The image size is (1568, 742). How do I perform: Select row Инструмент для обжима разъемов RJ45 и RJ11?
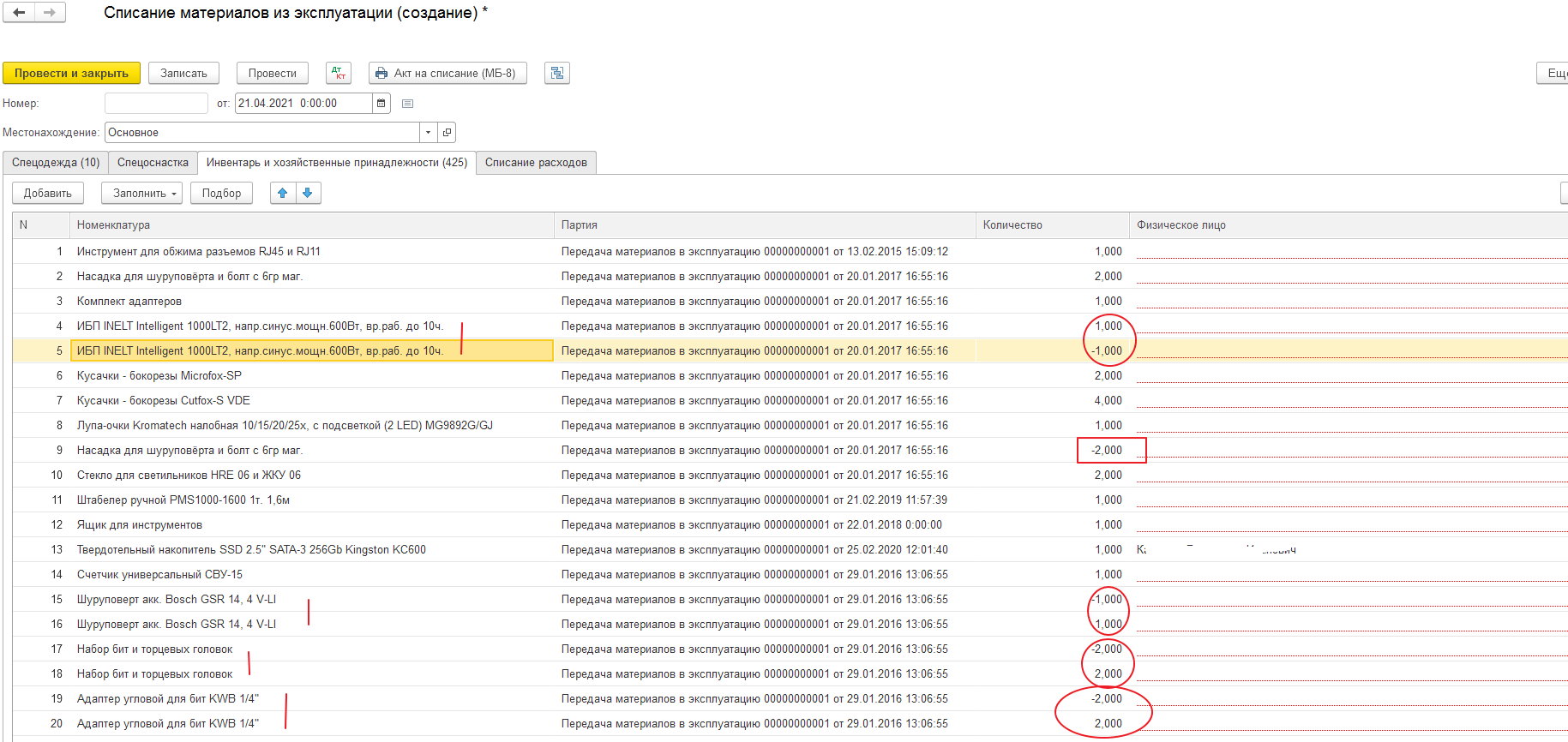pyautogui.click(x=790, y=252)
